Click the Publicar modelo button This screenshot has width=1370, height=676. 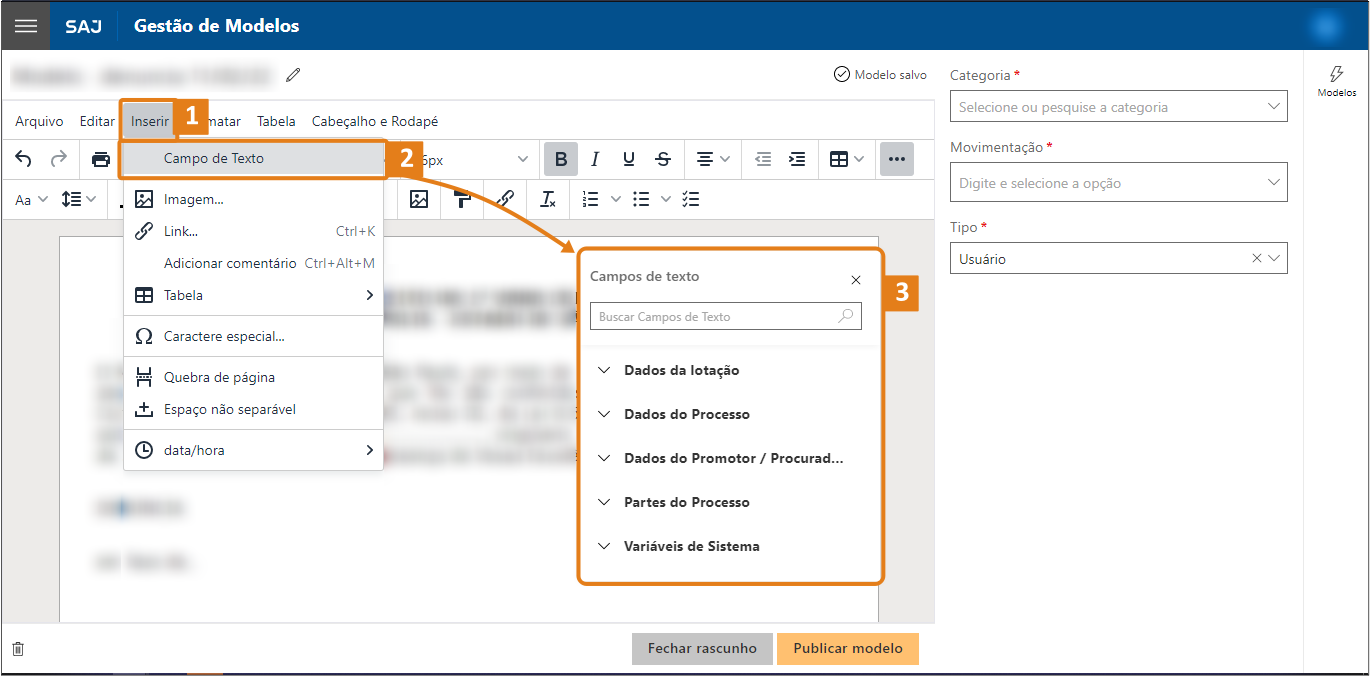(847, 648)
